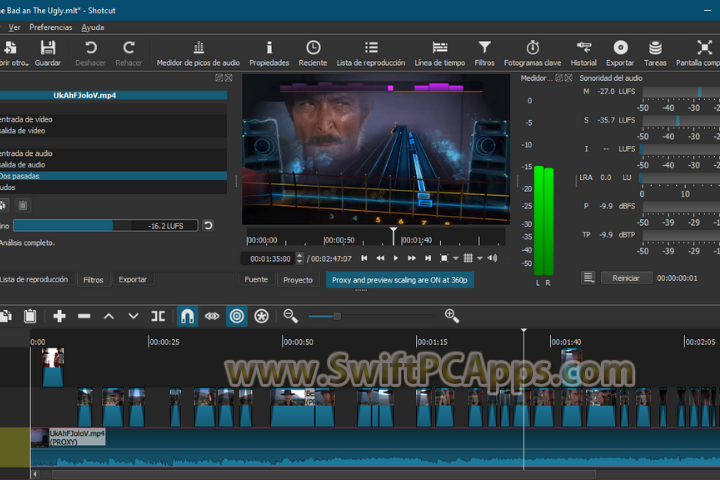The image size is (720, 480).
Task: Open the Propiedades panel icon
Action: (x=269, y=48)
